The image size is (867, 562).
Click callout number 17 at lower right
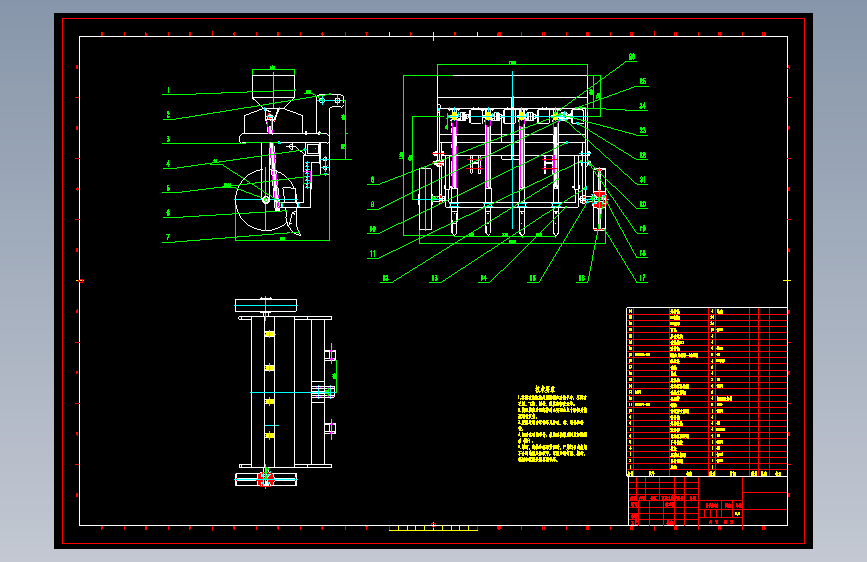(x=643, y=278)
